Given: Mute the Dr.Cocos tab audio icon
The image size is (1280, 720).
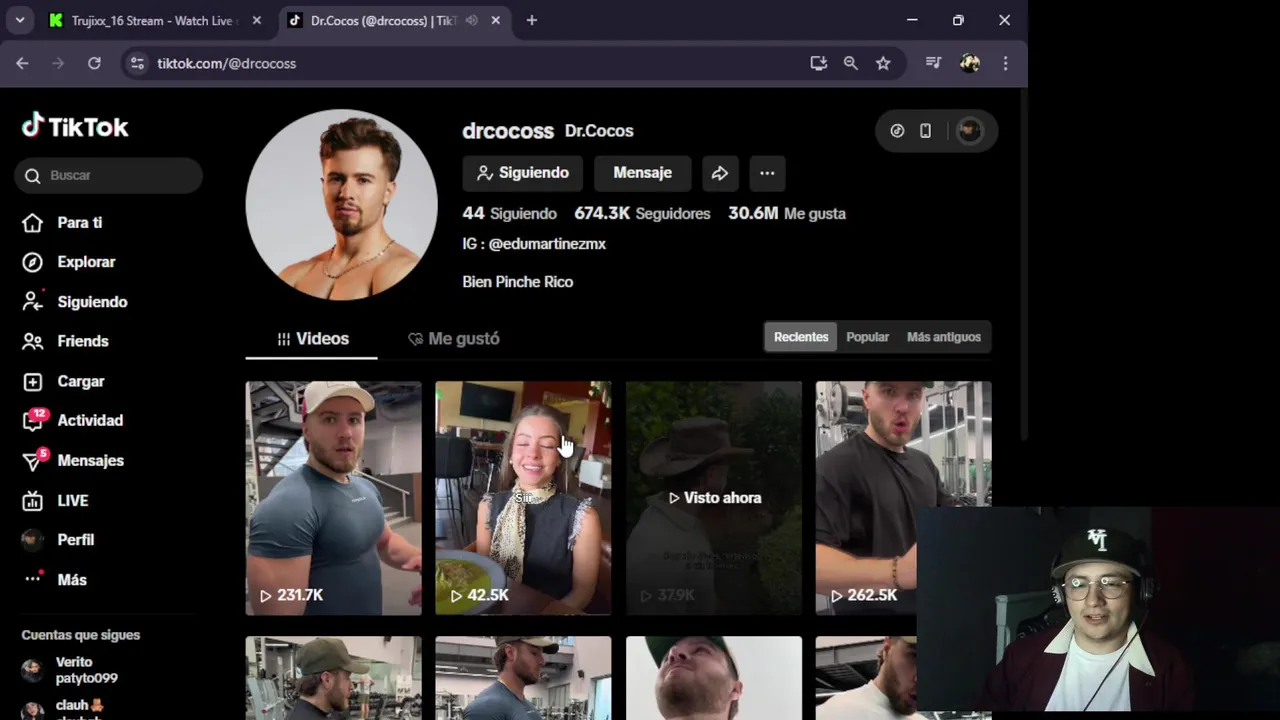Looking at the screenshot, I should point(472,20).
